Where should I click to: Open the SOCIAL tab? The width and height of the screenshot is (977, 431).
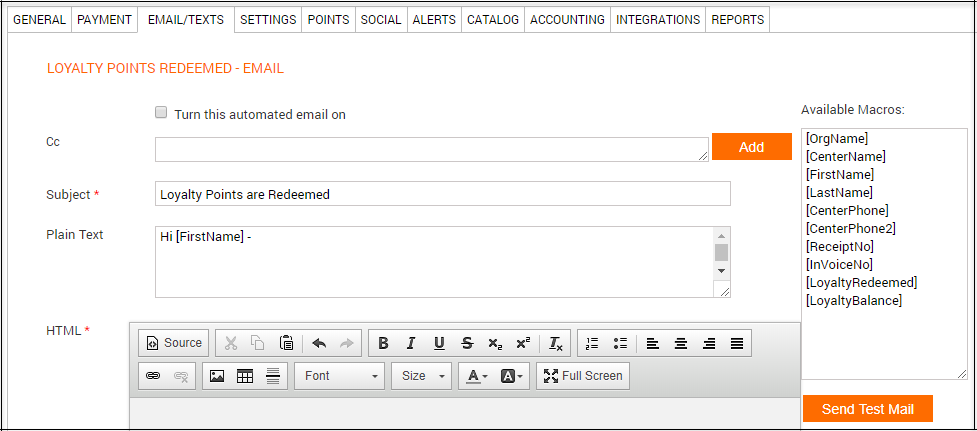click(x=381, y=19)
